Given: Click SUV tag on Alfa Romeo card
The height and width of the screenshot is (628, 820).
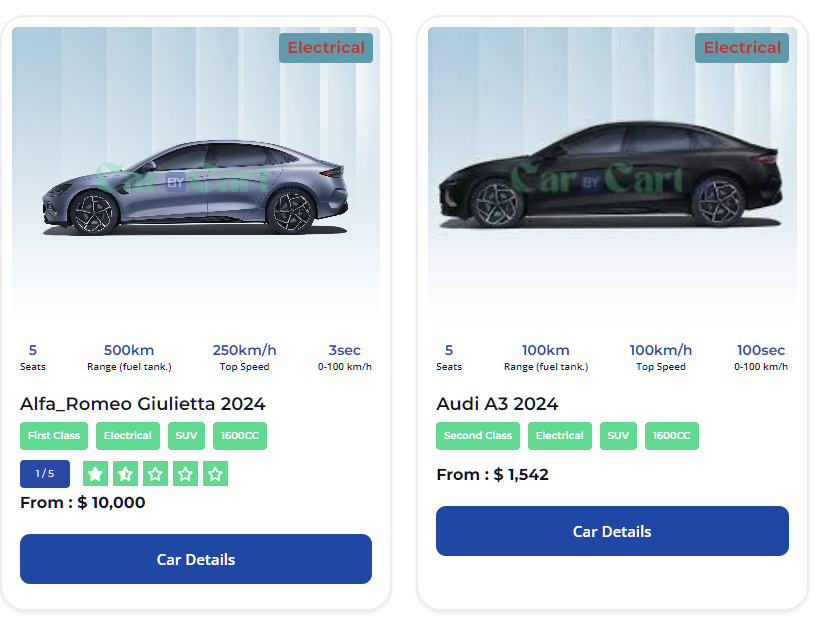Looking at the screenshot, I should click(x=186, y=436).
